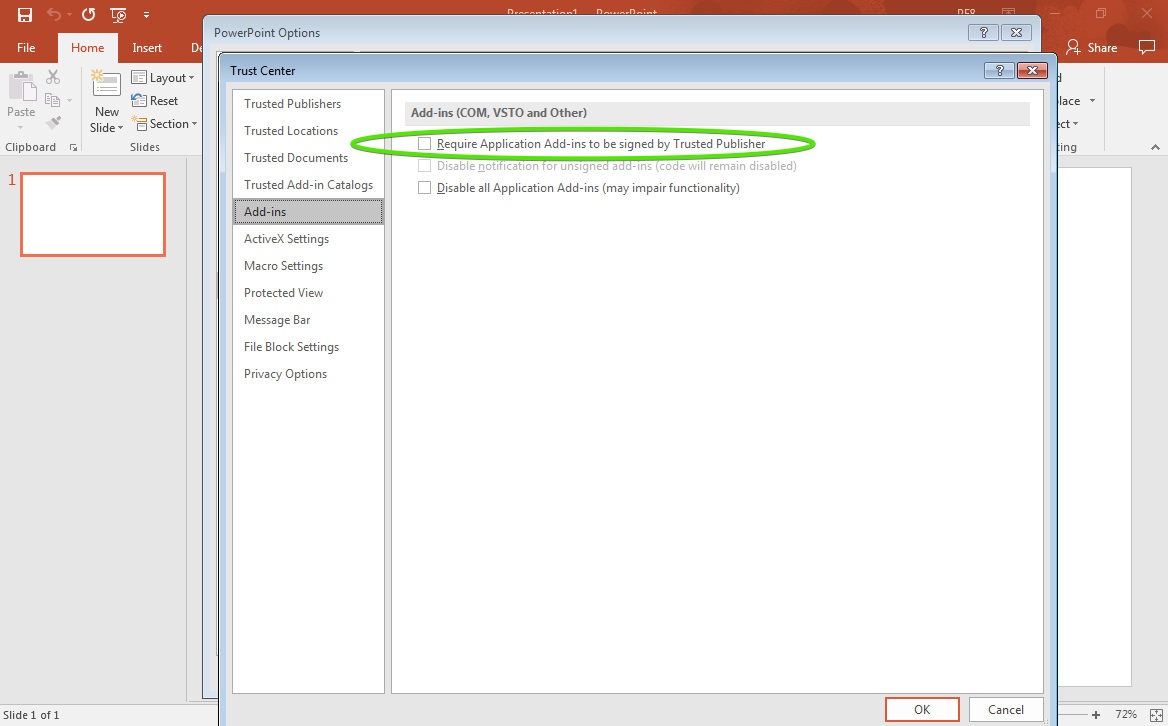
Task: Start slideshow from beginning icon
Action: [x=118, y=15]
